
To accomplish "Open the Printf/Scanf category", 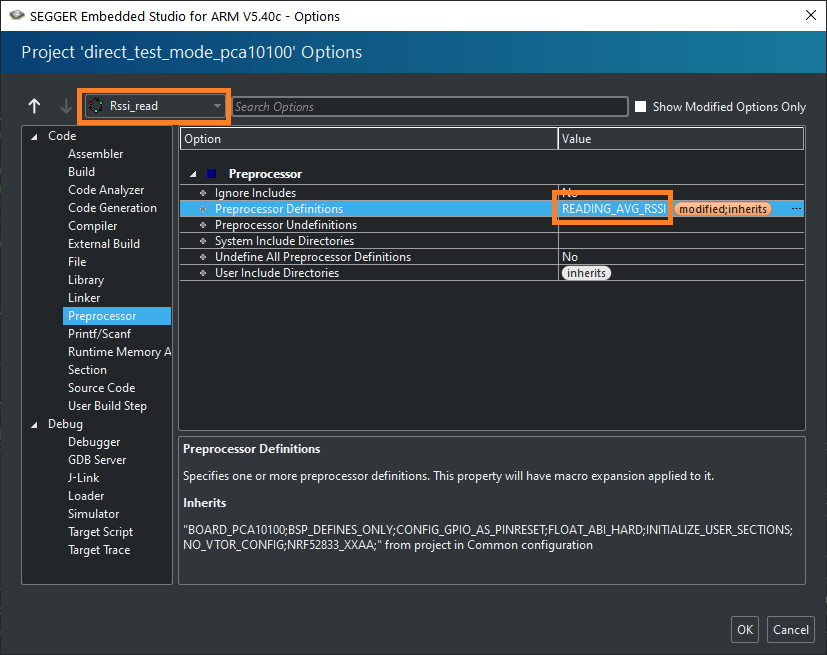I will (99, 334).
